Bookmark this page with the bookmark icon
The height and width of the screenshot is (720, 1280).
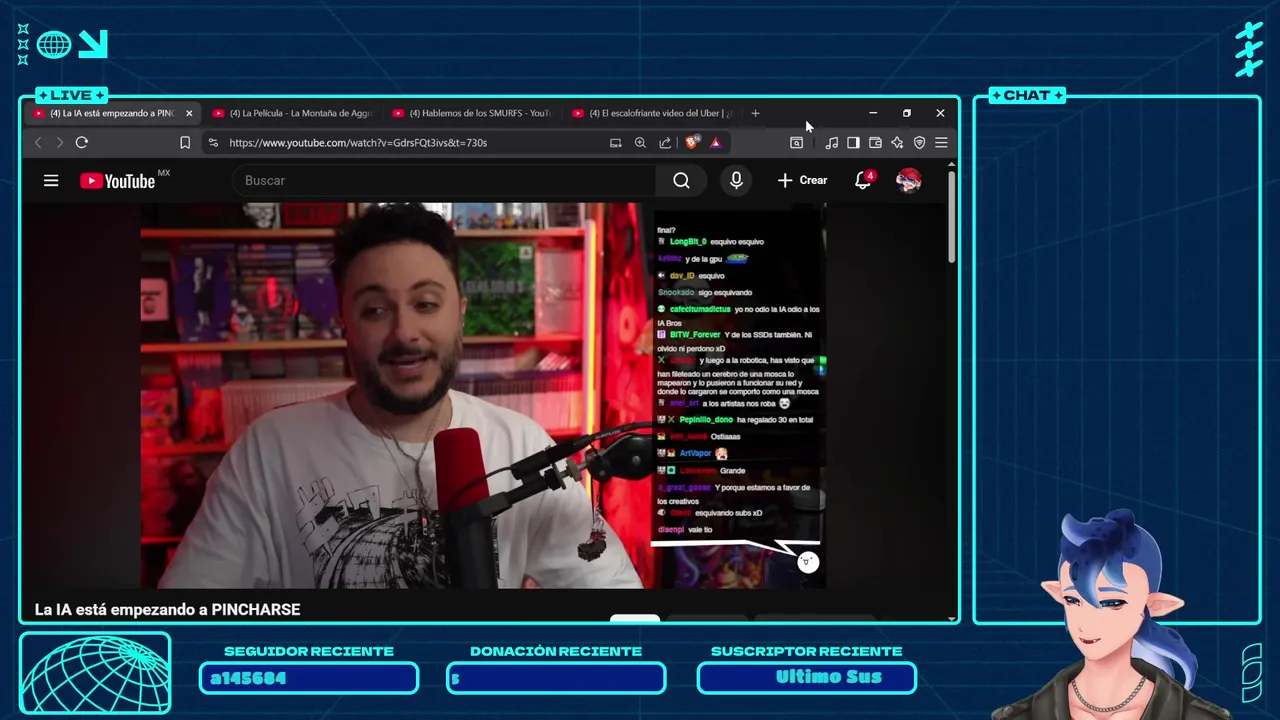[x=185, y=143]
